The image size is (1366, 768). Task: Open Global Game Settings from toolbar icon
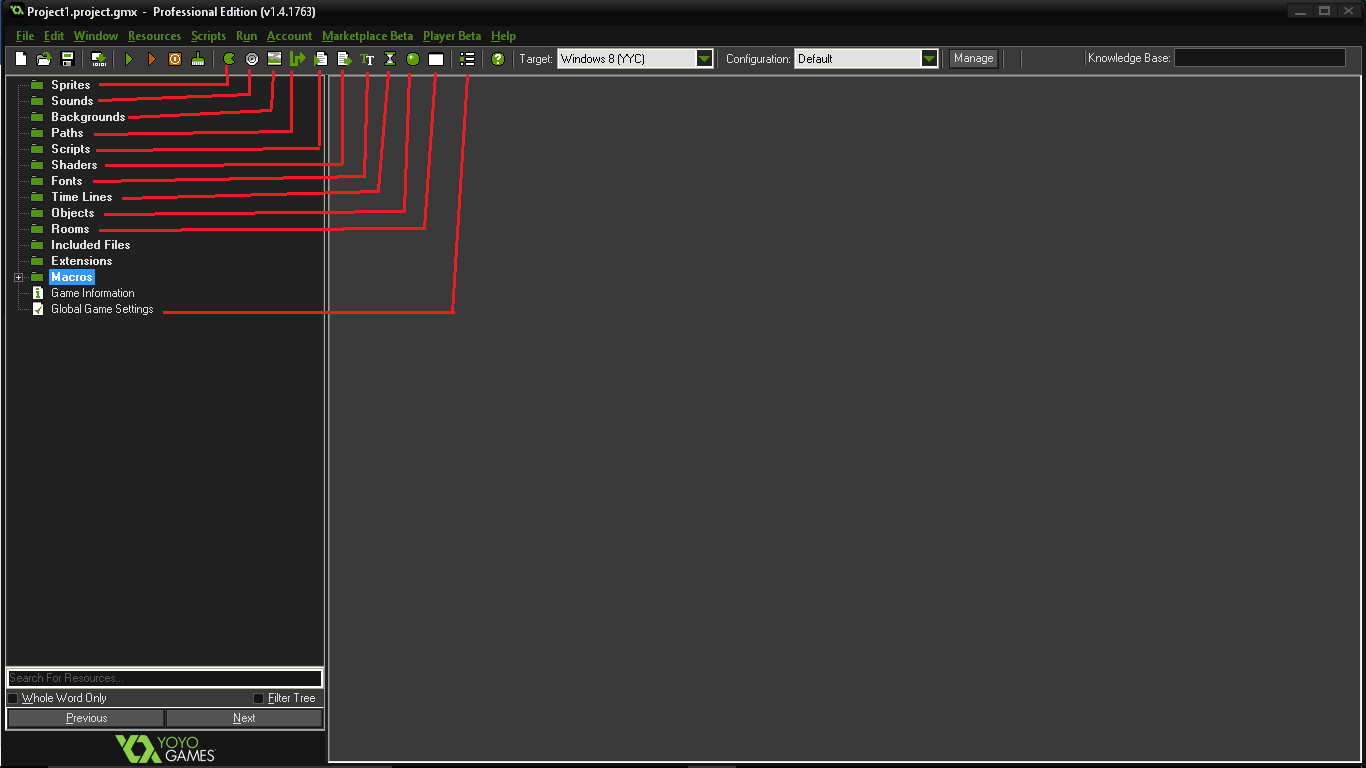point(467,59)
